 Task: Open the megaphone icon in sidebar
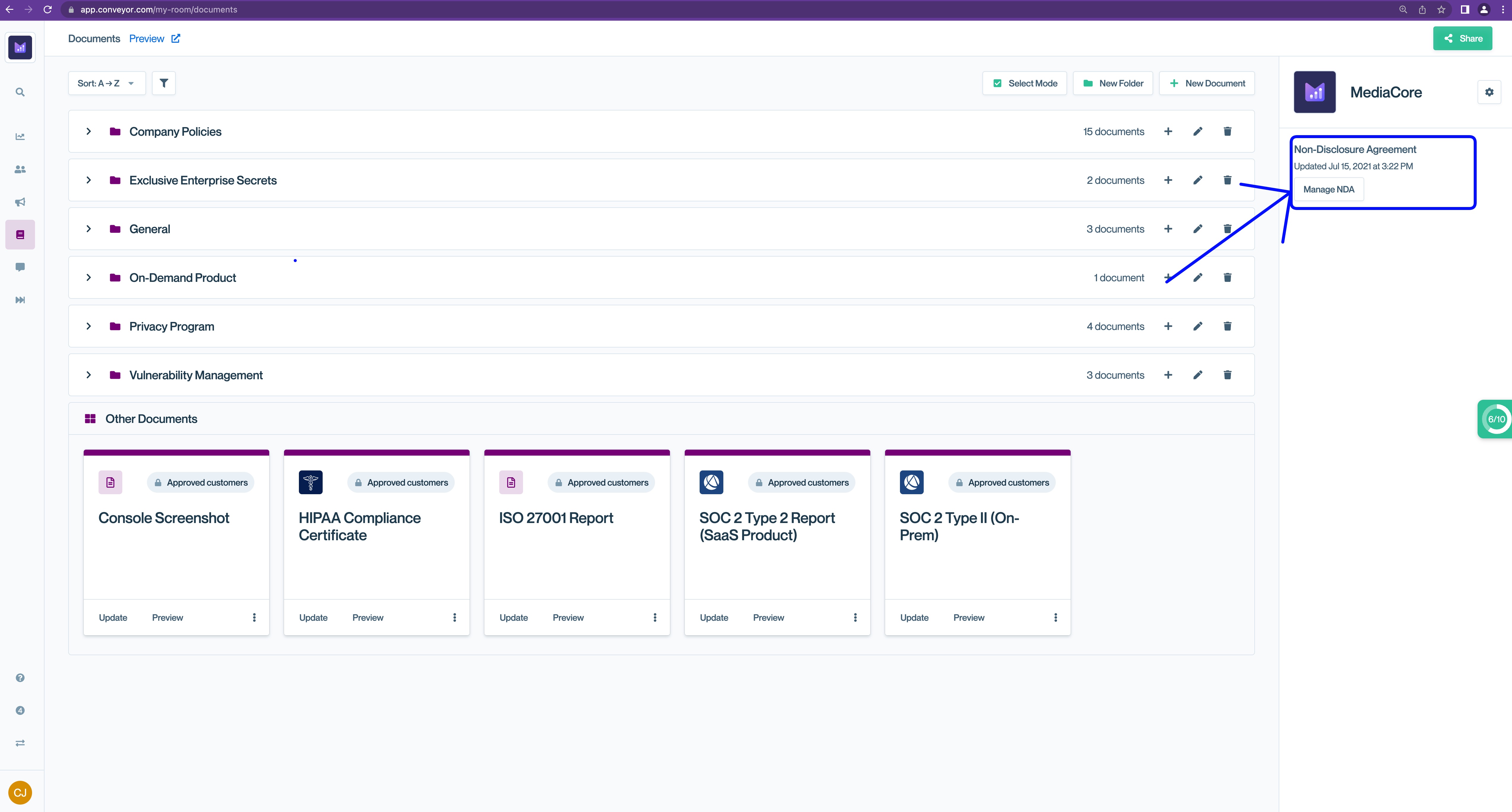(20, 202)
